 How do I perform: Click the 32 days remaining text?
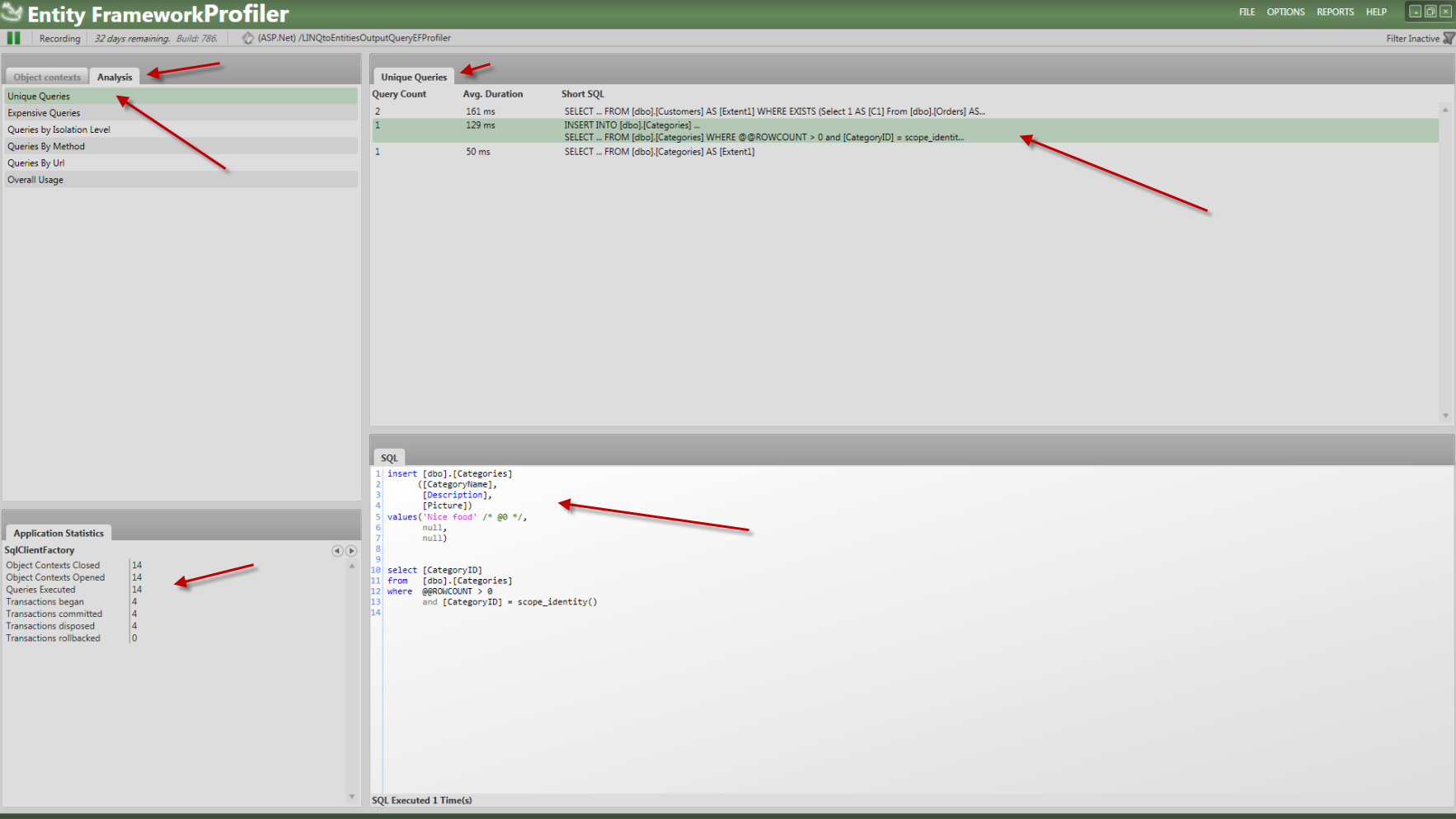132,39
